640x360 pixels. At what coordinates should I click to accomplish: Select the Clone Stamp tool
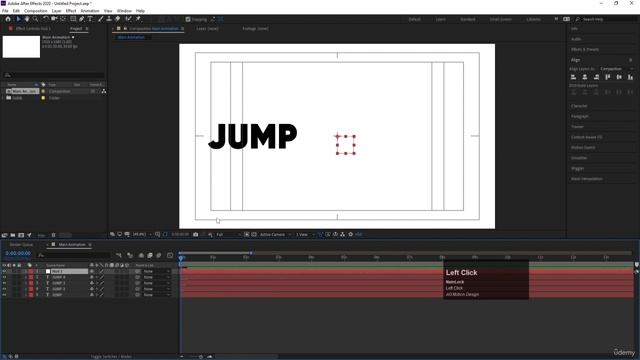pos(109,19)
